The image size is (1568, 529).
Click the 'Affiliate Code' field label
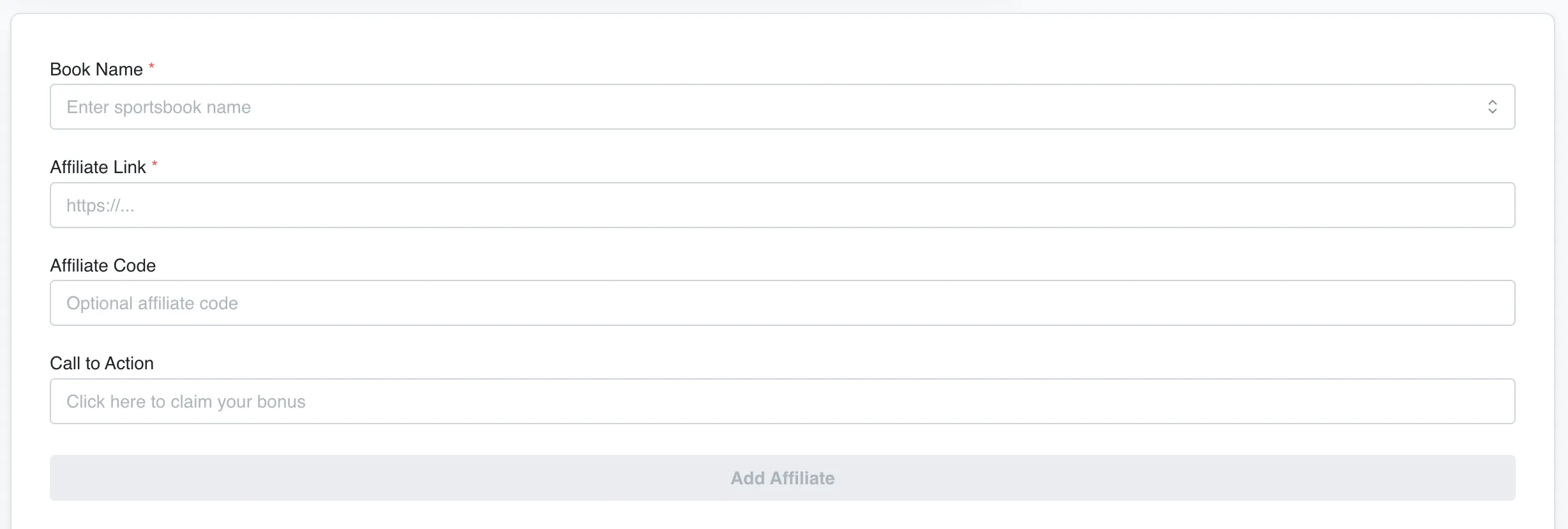click(x=103, y=265)
